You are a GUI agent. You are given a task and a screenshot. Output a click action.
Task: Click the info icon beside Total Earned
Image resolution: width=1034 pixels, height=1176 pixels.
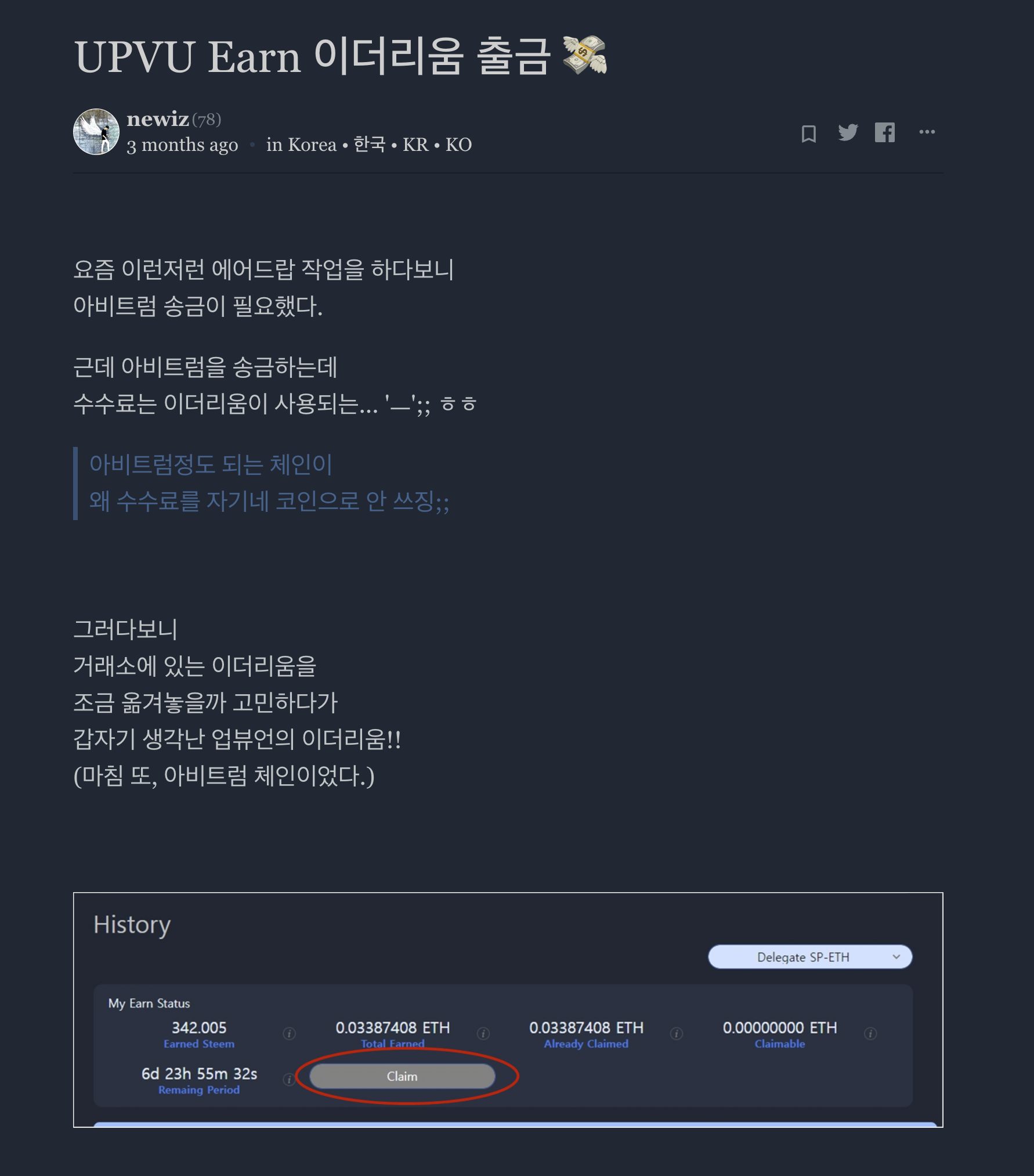click(x=483, y=1033)
